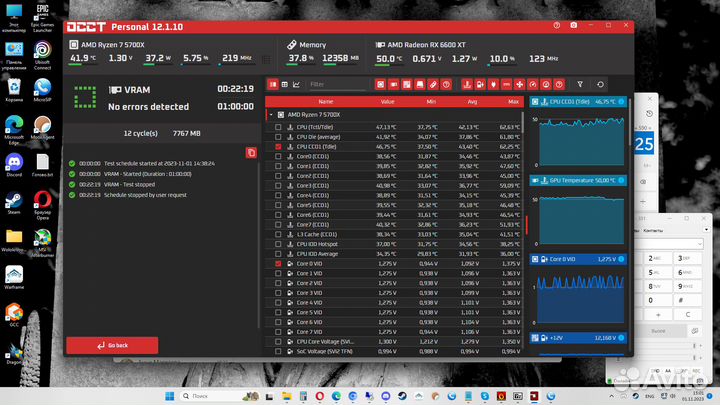The width and height of the screenshot is (720, 405).
Task: Uncheck the CPU CCD1 (Tdie) checkbox
Action: tap(278, 146)
